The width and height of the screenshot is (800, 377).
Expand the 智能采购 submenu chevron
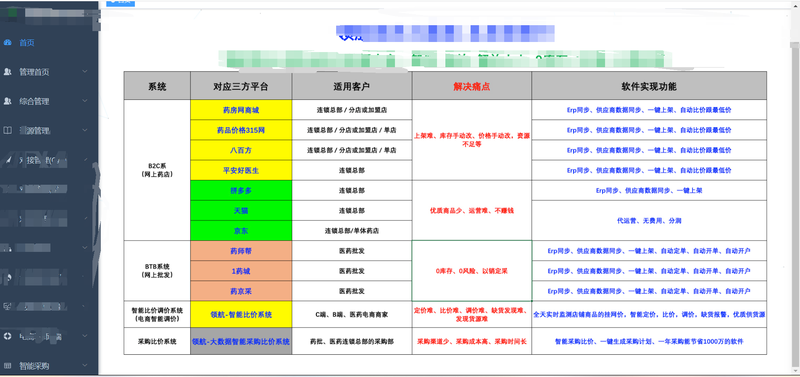pos(85,366)
